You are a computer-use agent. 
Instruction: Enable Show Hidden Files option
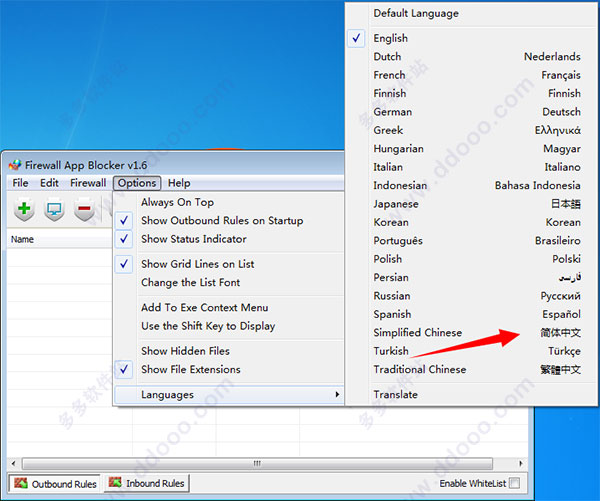229,351
